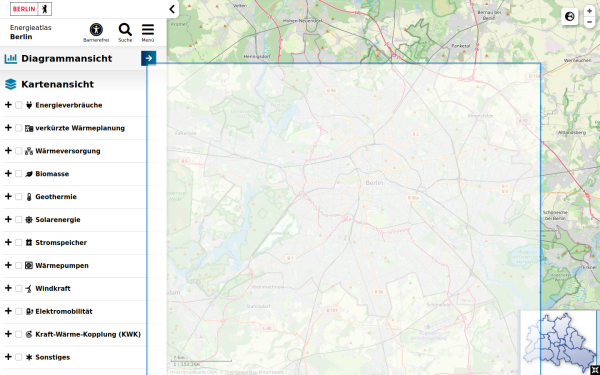The width and height of the screenshot is (600, 375).
Task: Expand the Elektromobilität category
Action: [x=8, y=311]
